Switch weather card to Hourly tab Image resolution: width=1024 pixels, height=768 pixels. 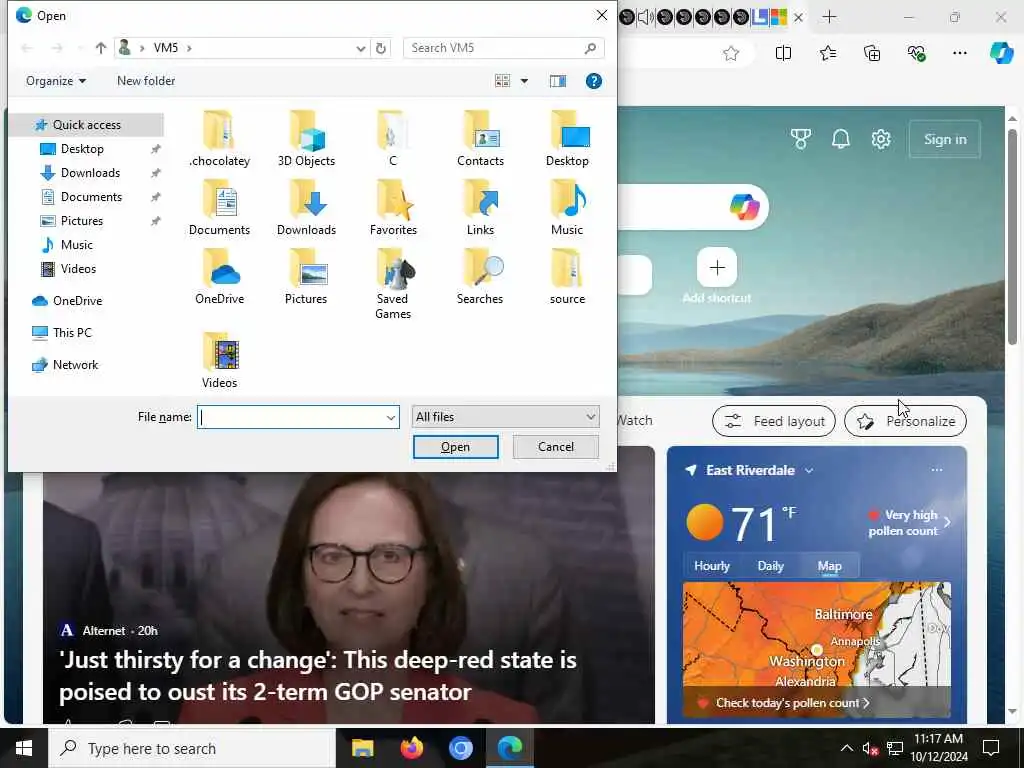tap(711, 566)
